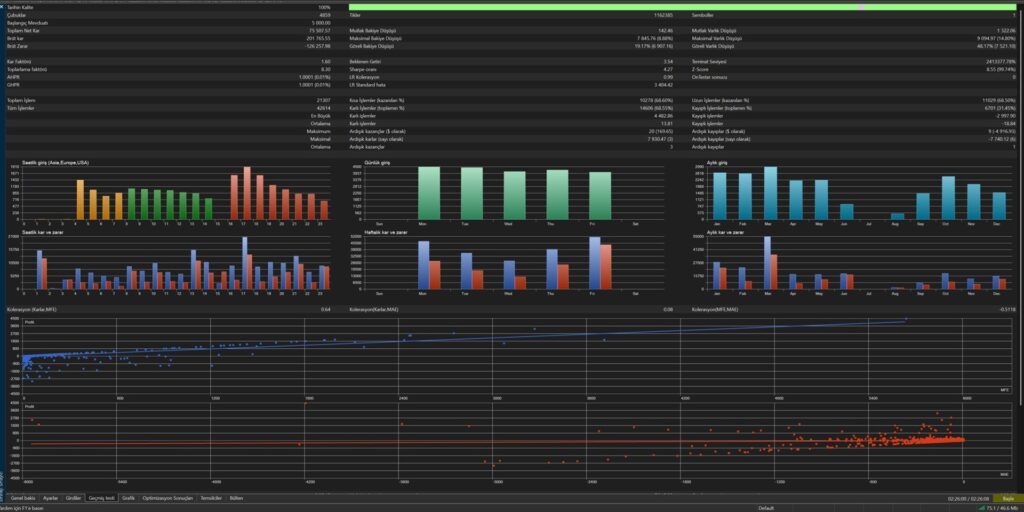Click the Brüt kar label
Viewport: 1024px width, 512px height.
click(x=16, y=38)
